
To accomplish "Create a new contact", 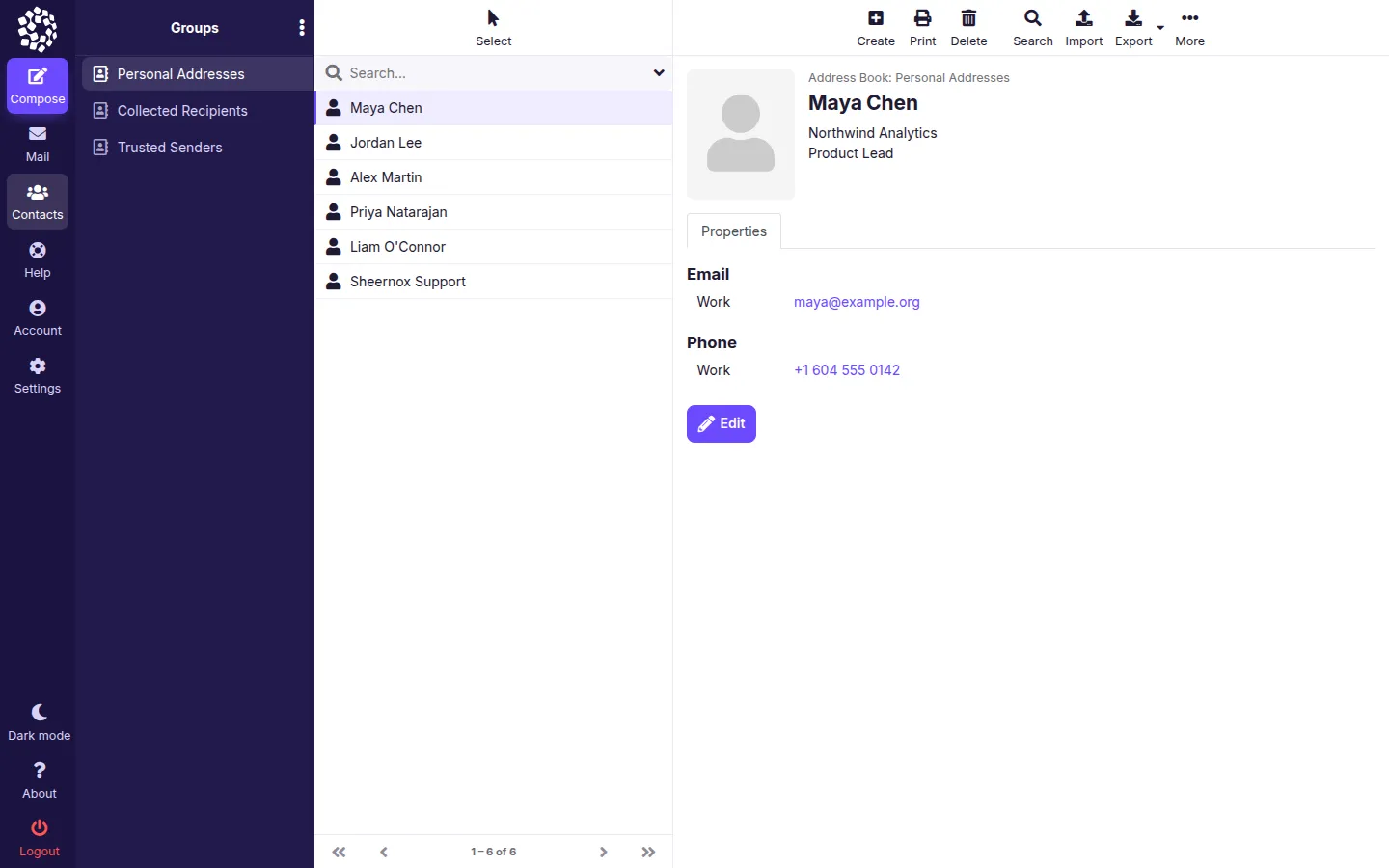I will click(x=876, y=28).
